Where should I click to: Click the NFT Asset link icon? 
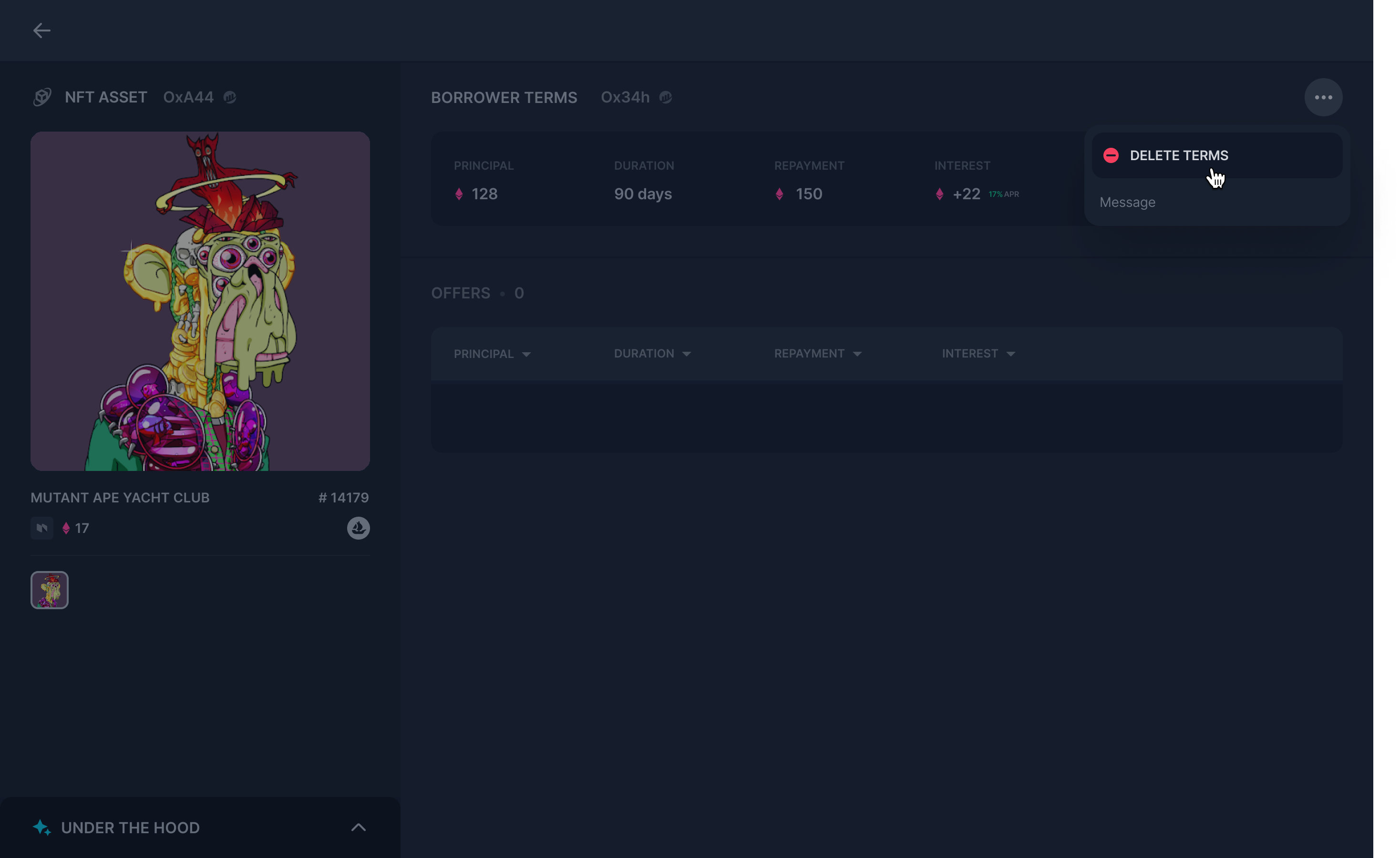[x=42, y=97]
